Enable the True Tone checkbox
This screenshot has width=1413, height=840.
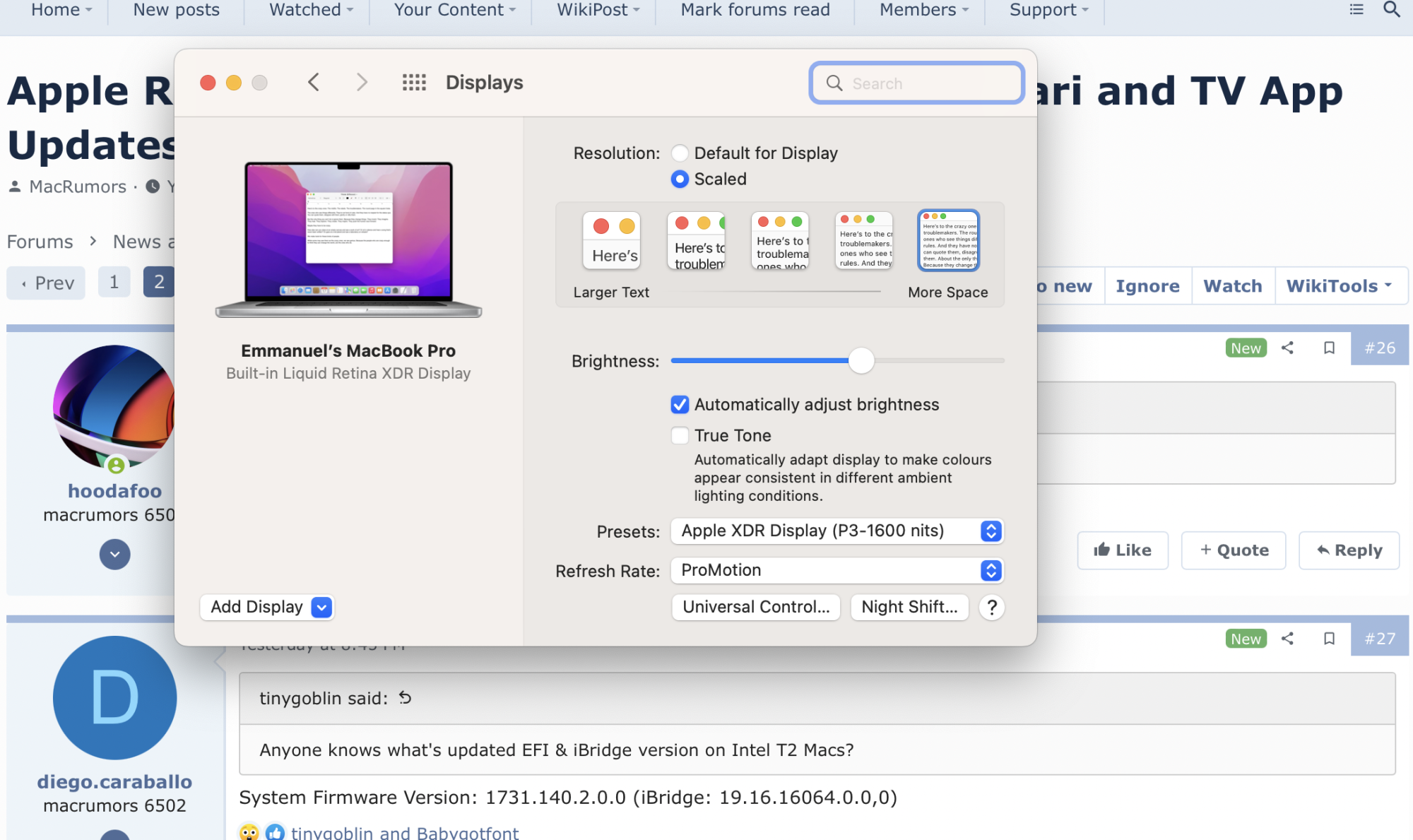pyautogui.click(x=680, y=435)
